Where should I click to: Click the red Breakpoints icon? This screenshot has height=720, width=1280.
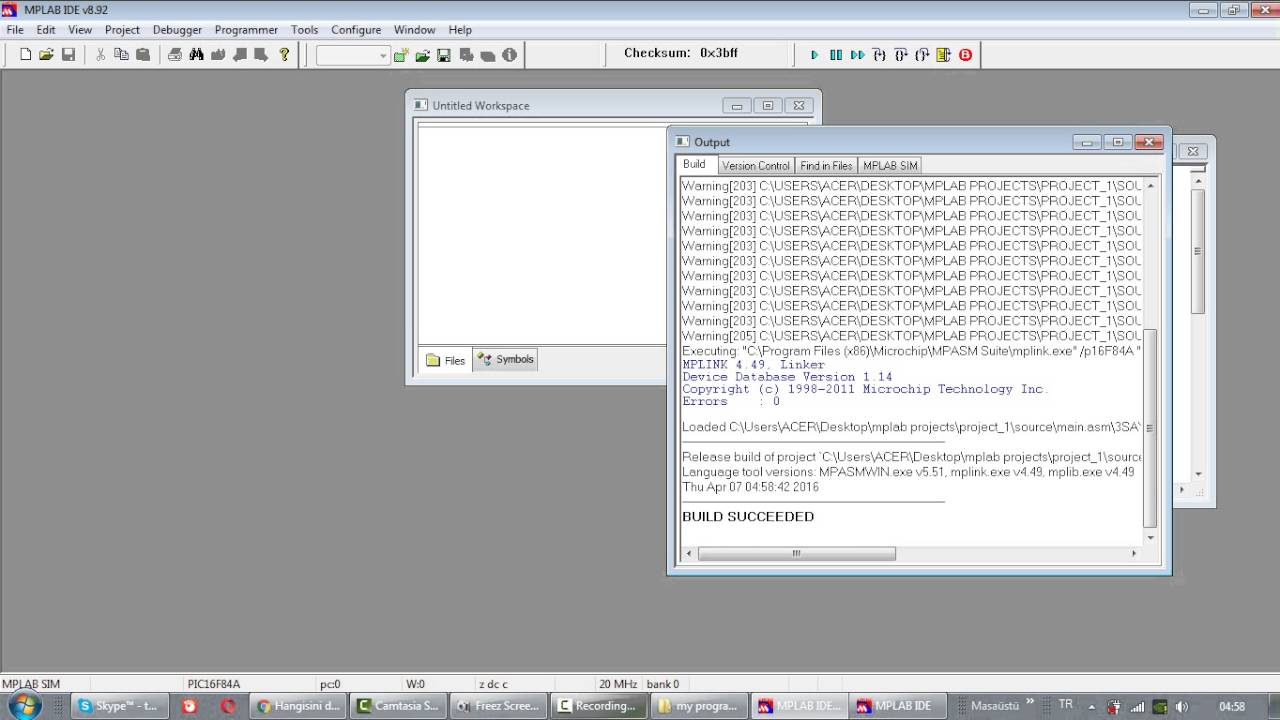[965, 55]
